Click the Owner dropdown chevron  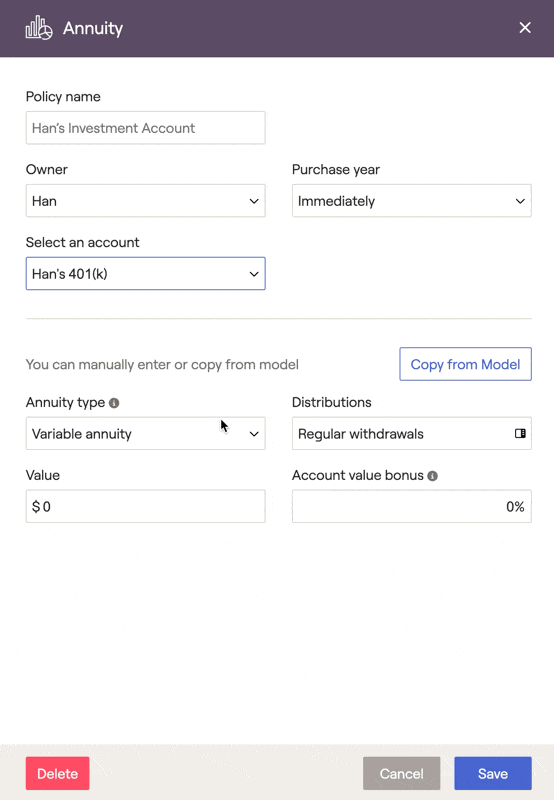pyautogui.click(x=254, y=201)
